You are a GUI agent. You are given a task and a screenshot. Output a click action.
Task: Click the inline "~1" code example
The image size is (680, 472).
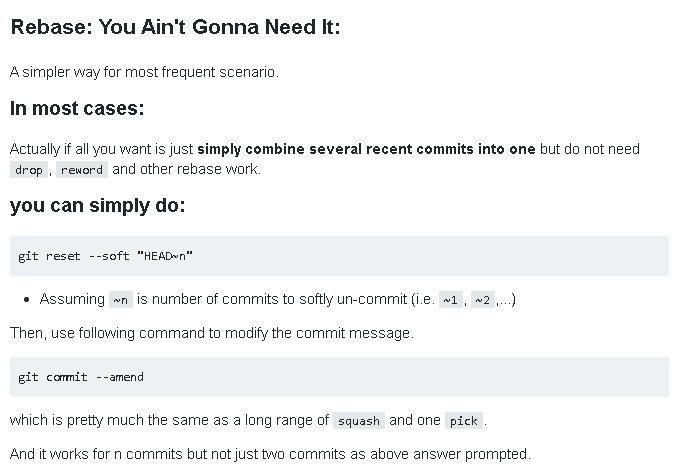point(450,300)
